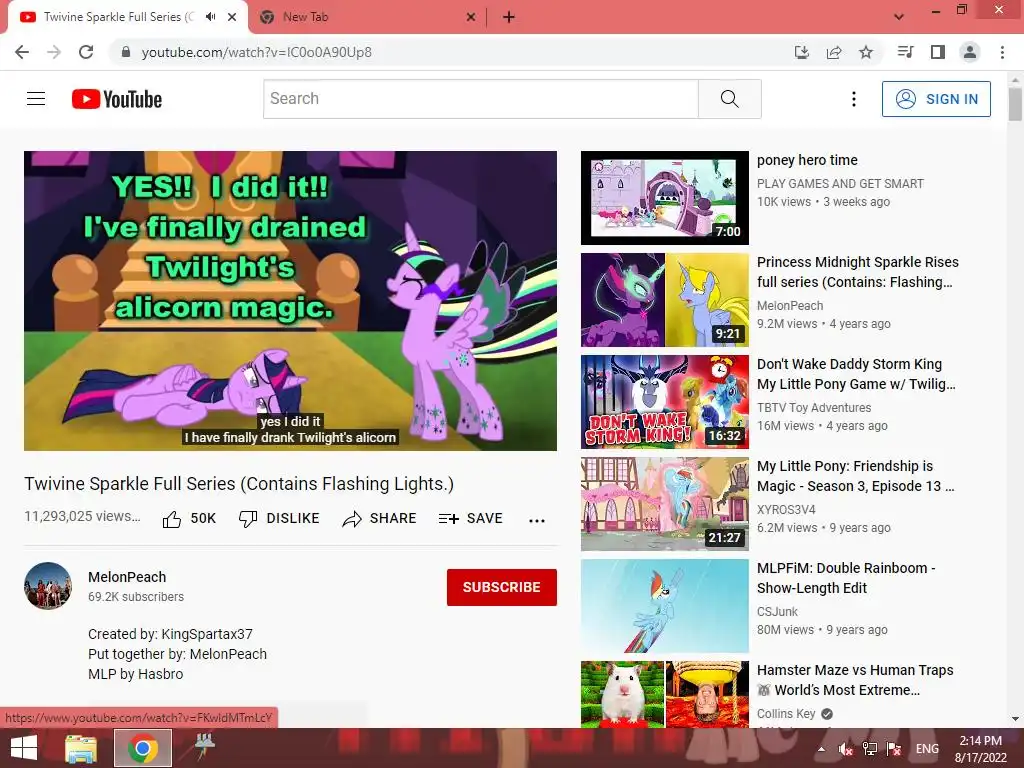The width and height of the screenshot is (1024, 768).
Task: Click the Chrome taskbar icon
Action: pyautogui.click(x=143, y=748)
